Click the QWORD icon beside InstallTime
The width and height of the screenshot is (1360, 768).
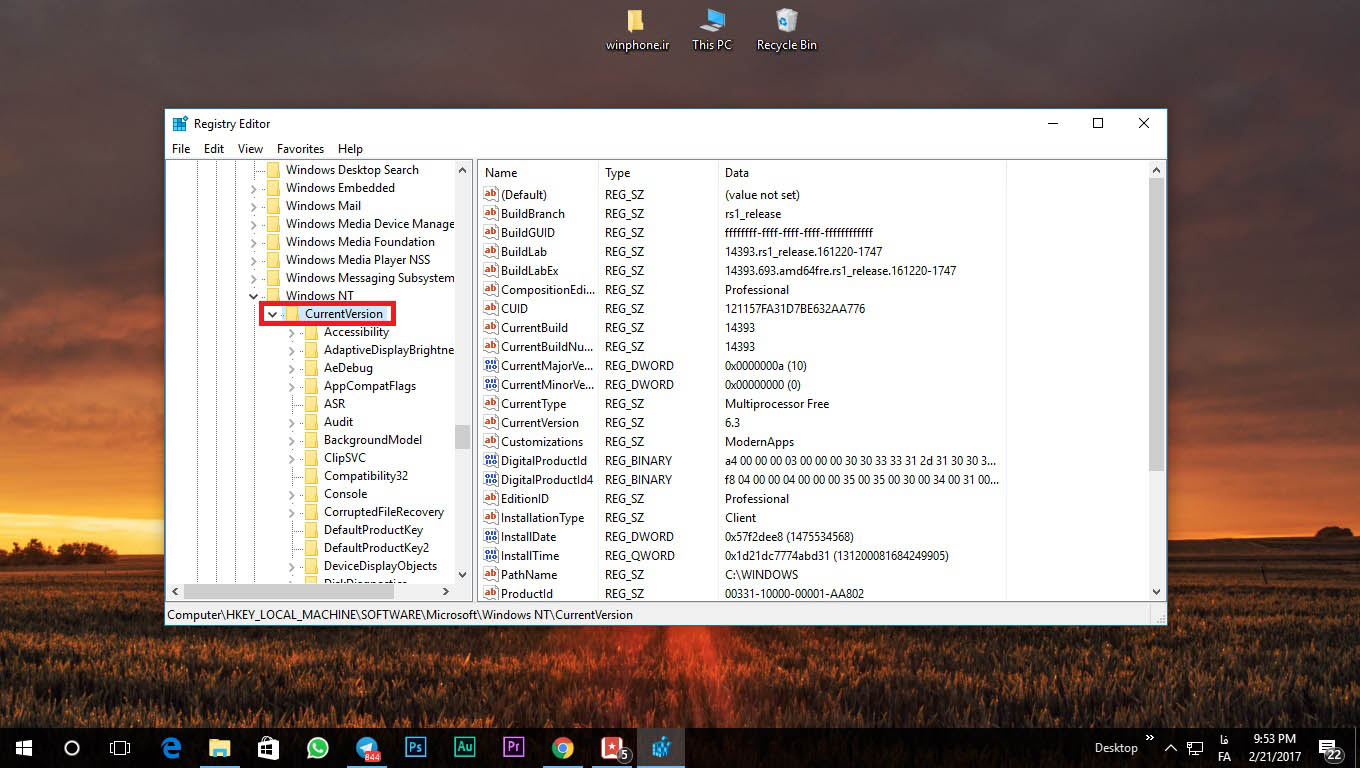click(x=490, y=555)
